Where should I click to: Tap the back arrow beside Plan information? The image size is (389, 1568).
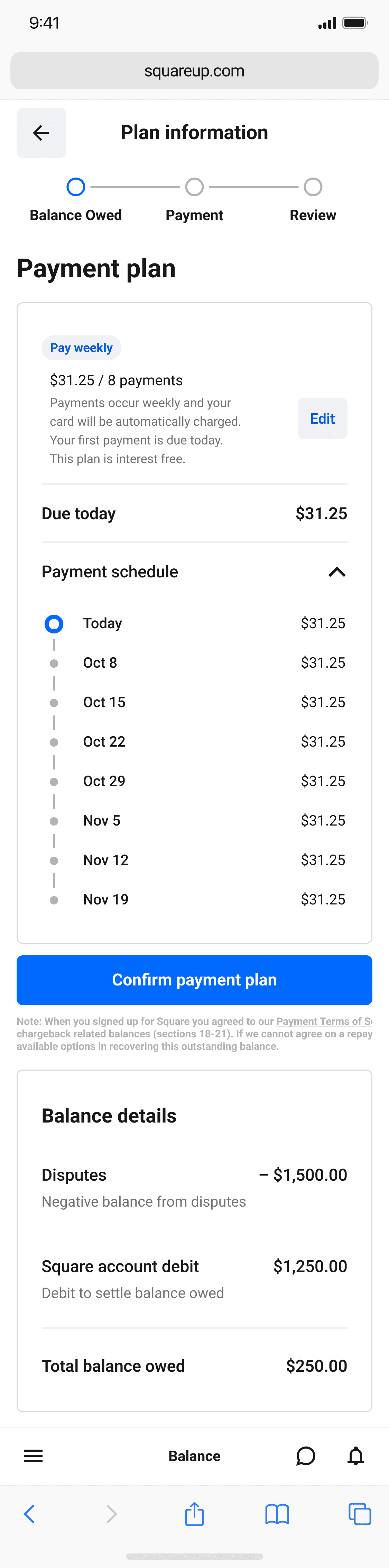[x=41, y=133]
